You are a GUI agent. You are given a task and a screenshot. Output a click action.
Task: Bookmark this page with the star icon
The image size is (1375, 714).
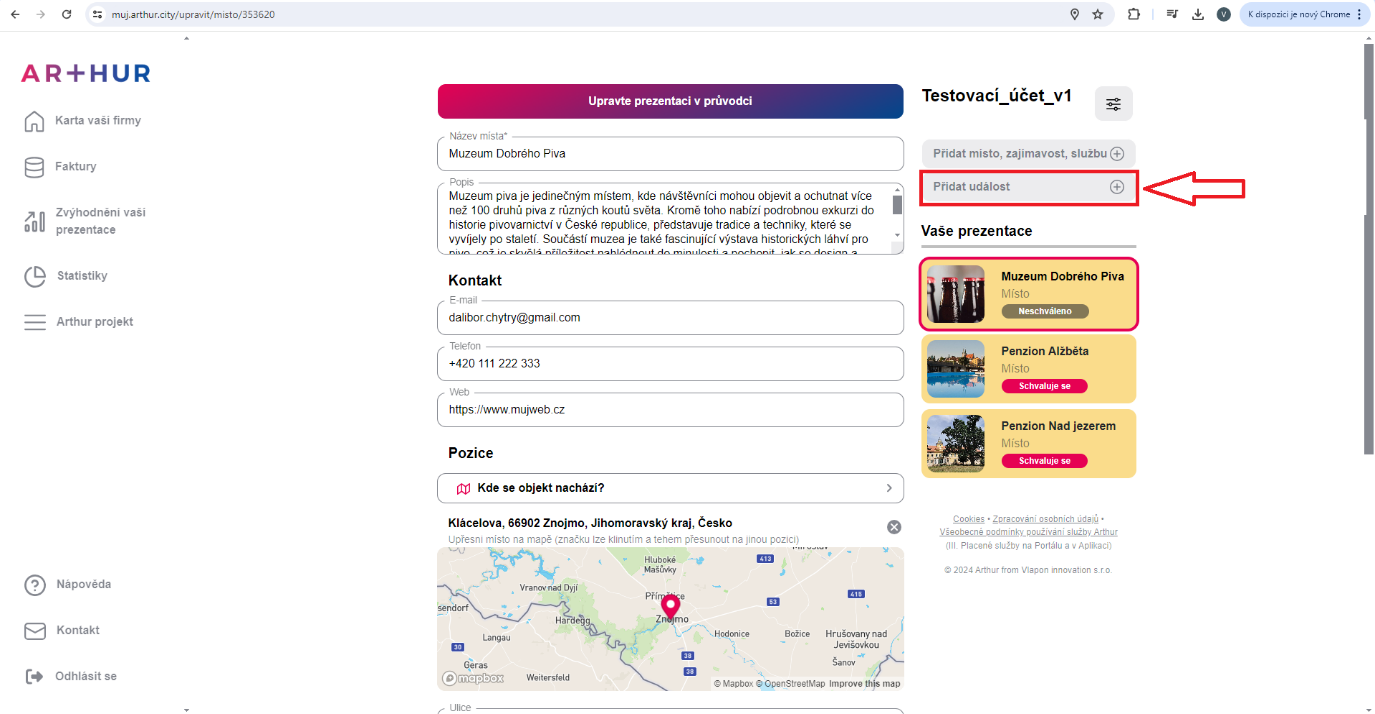pos(1098,15)
